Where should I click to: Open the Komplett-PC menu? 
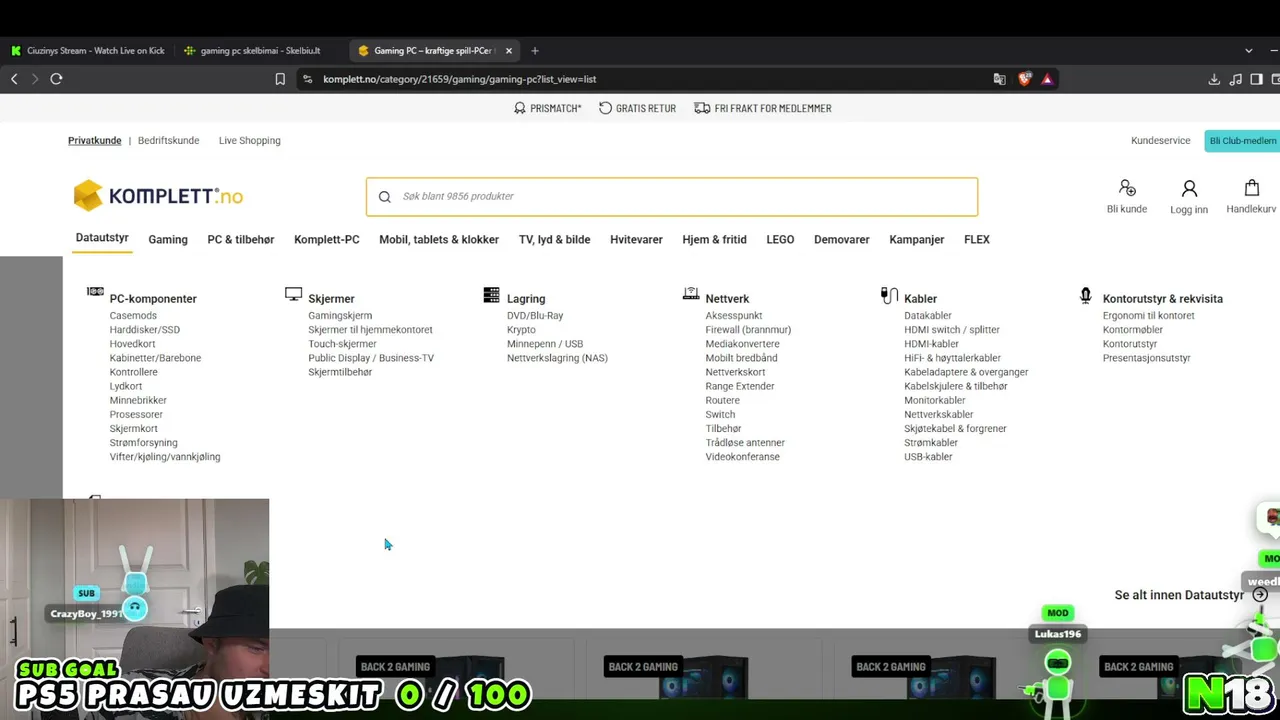327,240
